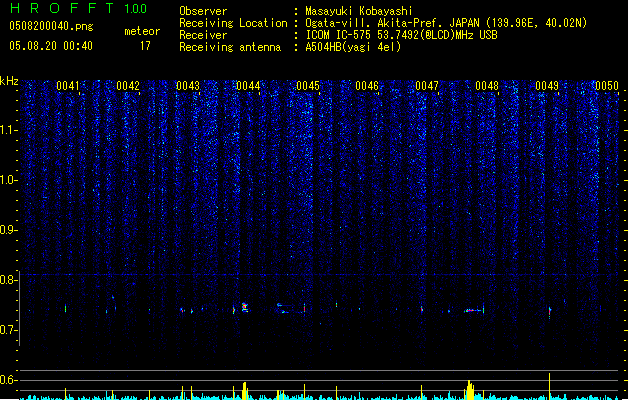
Task: Click the A504HB(yagi 4el) antenna text
Action: coord(353,47)
